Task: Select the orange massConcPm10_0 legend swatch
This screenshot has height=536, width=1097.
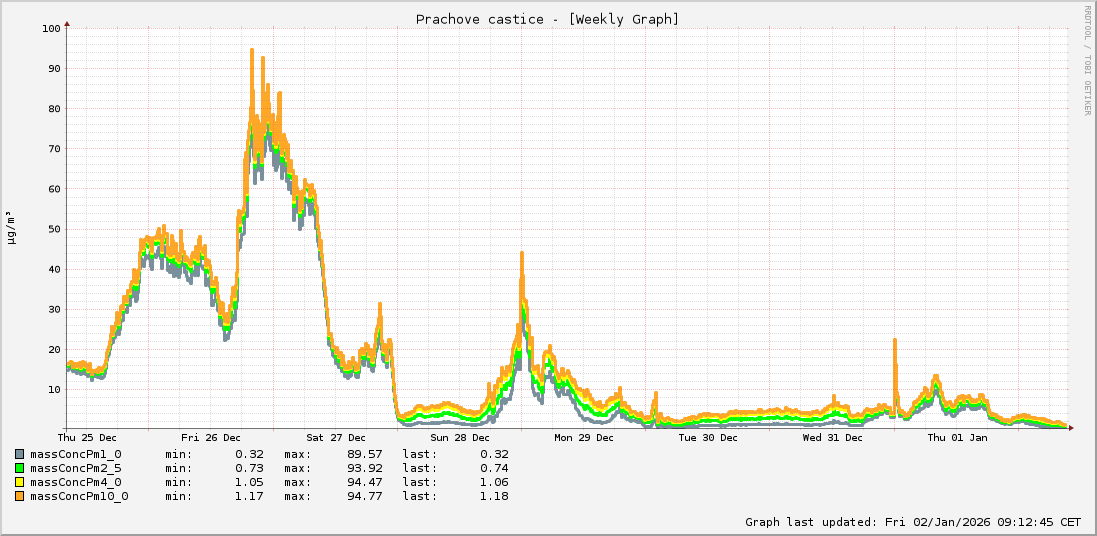Action: point(20,496)
